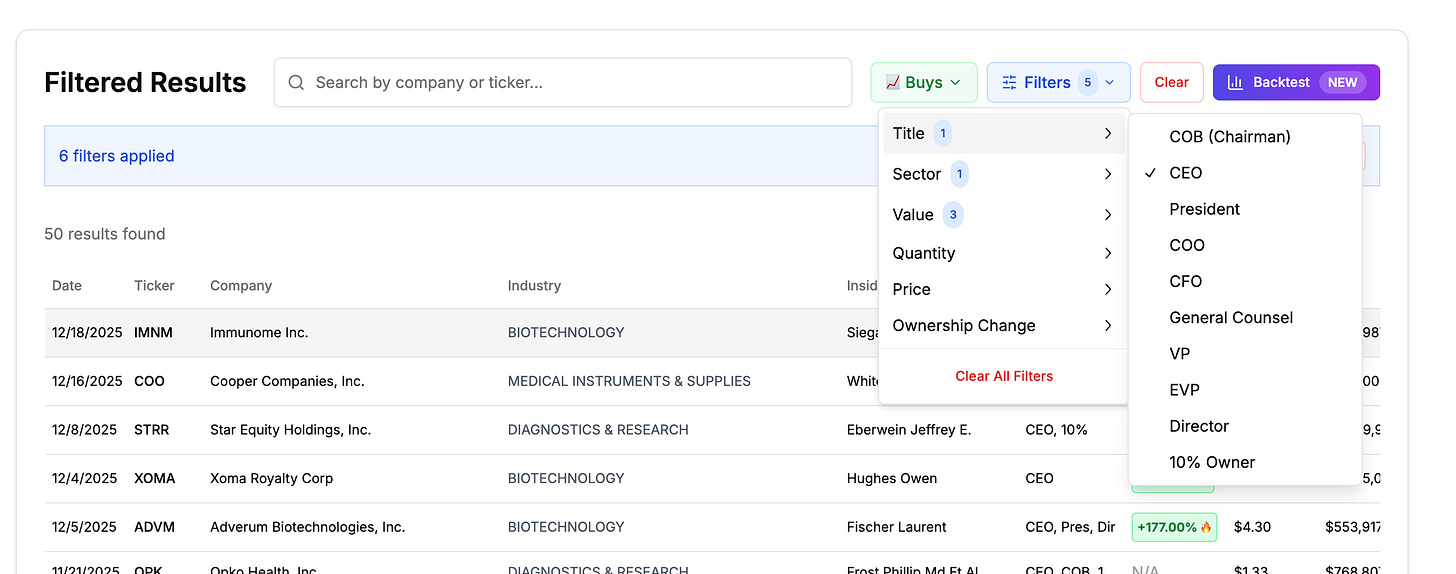Select the General Counsel title option
Viewport: 1456px width, 574px height.
[1245, 317]
